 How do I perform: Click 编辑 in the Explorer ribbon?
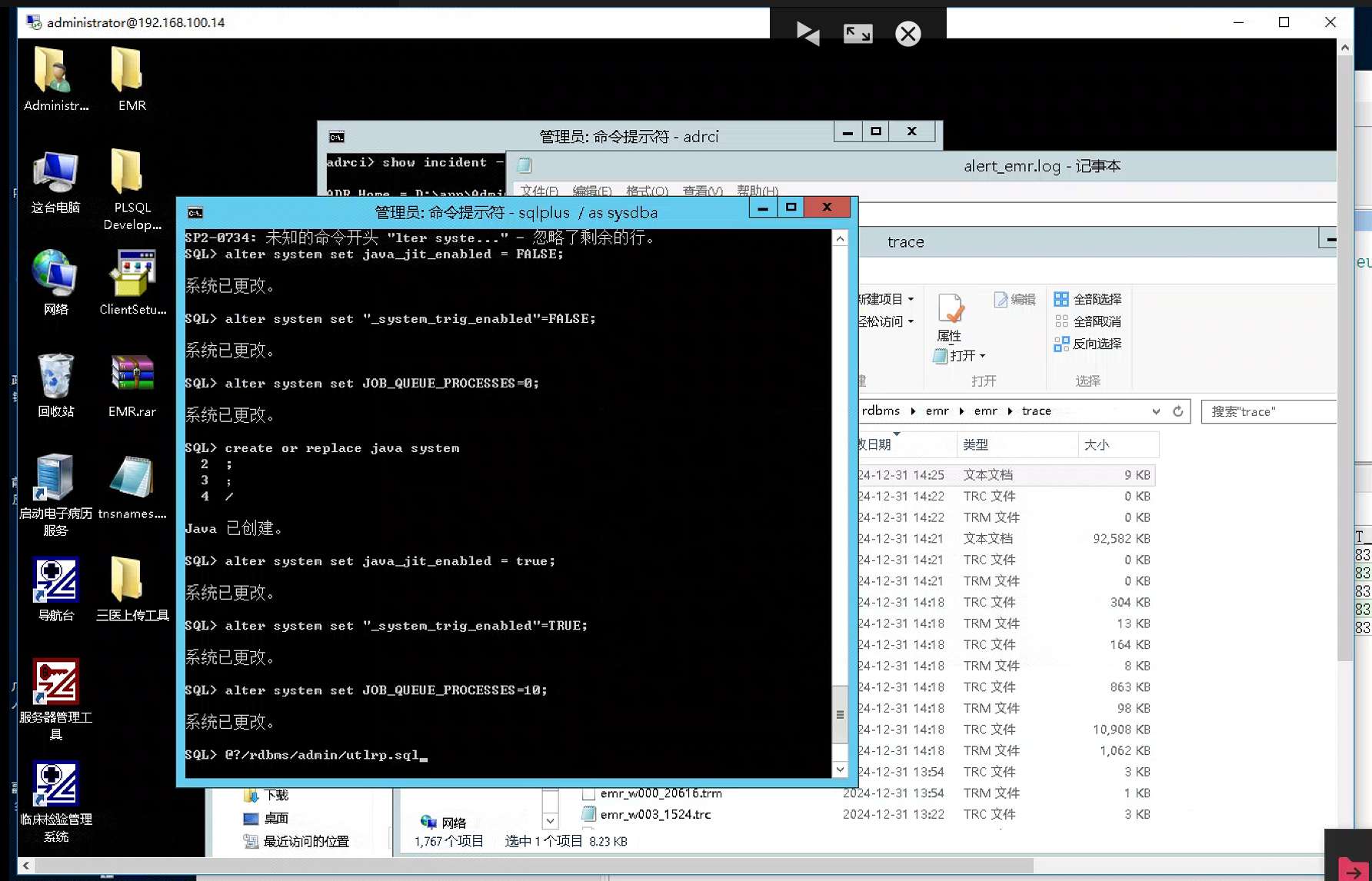pyautogui.click(x=1014, y=299)
